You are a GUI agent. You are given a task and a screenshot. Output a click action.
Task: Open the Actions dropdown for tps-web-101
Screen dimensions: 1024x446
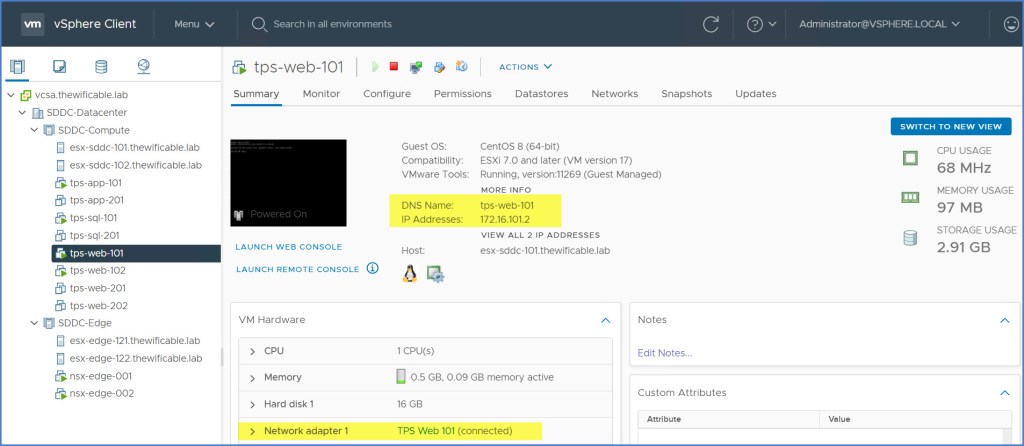point(525,67)
